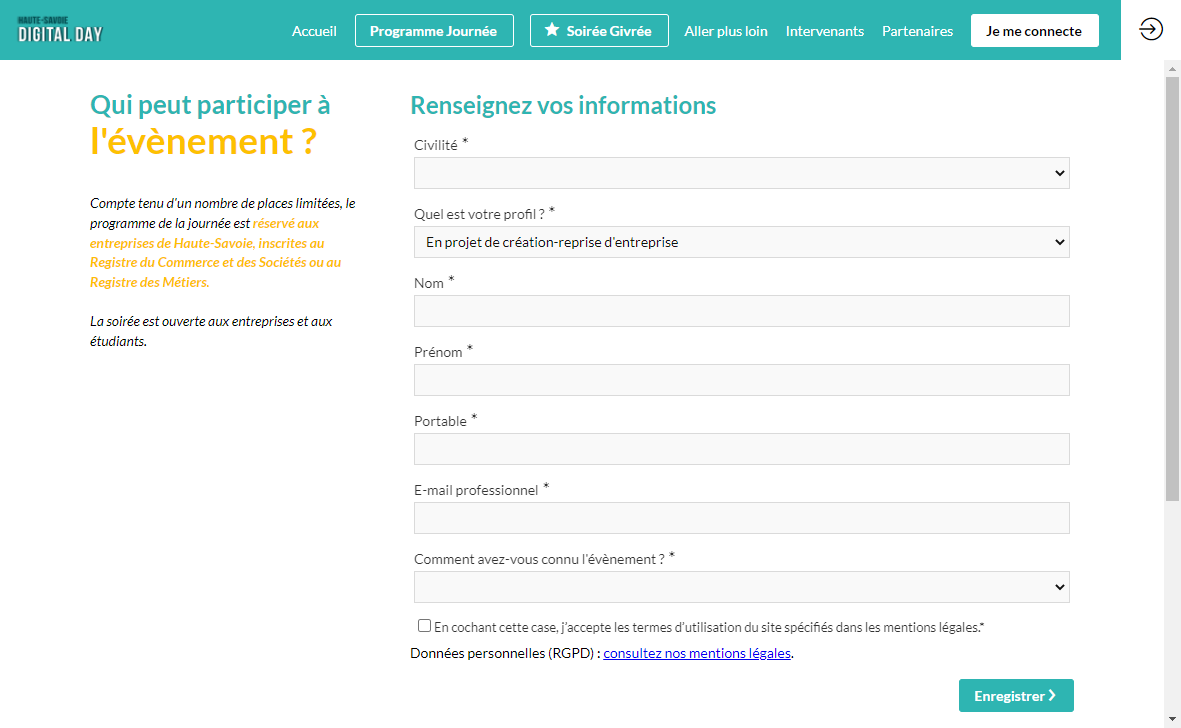
Task: Click the Je me connecte button
Action: tap(1034, 31)
